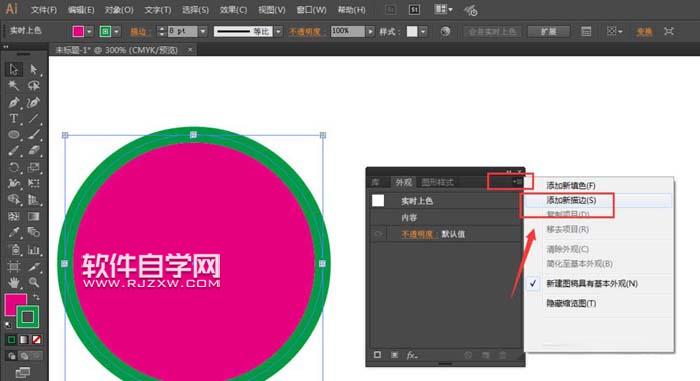Open the align panel icon in control bar

[x=586, y=31]
